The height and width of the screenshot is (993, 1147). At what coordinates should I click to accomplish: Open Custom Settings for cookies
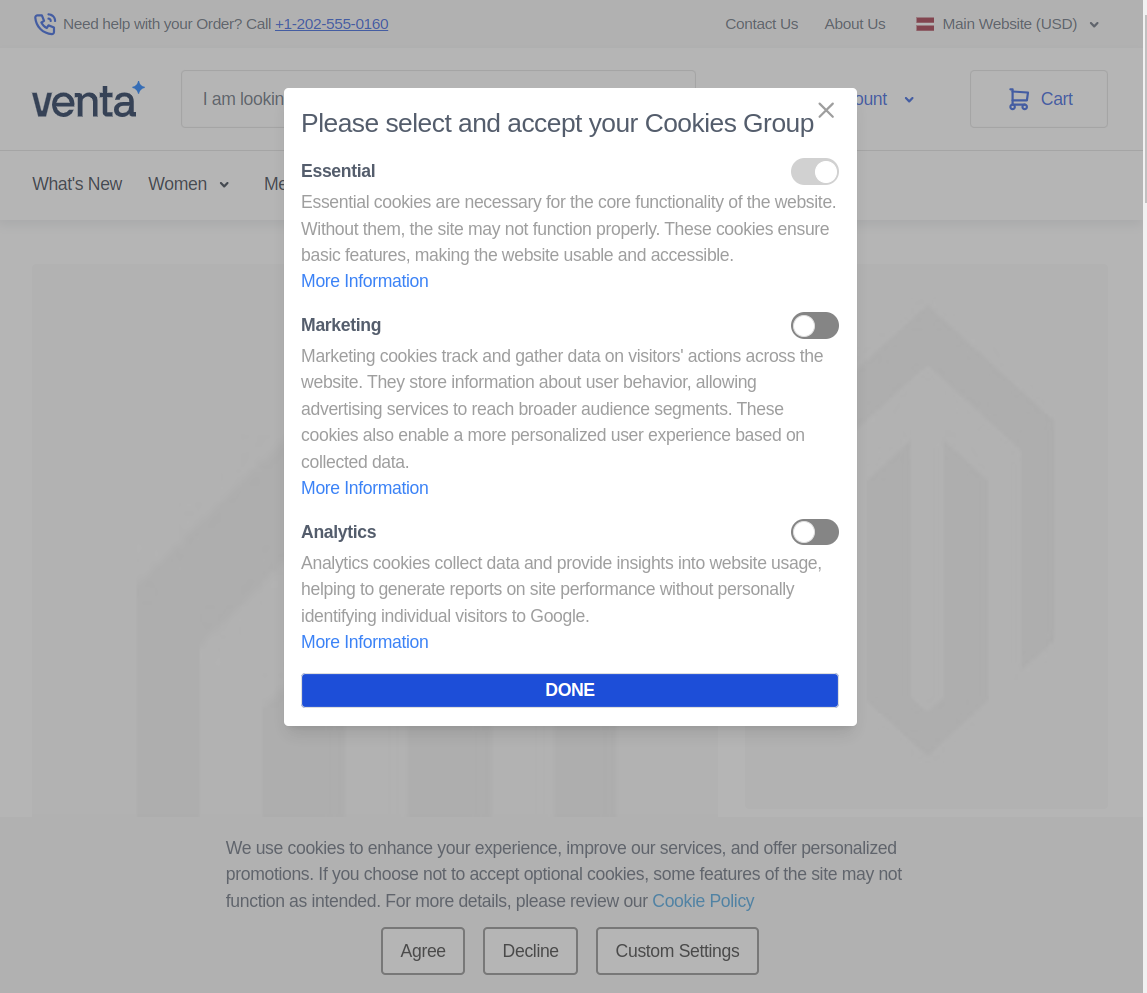pos(677,951)
